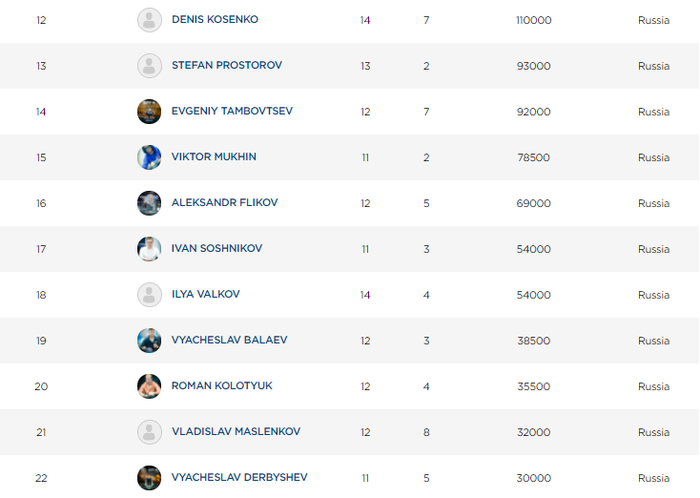Click Vladislav Maslenkov's default avatar icon
This screenshot has width=700, height=498.
(149, 432)
